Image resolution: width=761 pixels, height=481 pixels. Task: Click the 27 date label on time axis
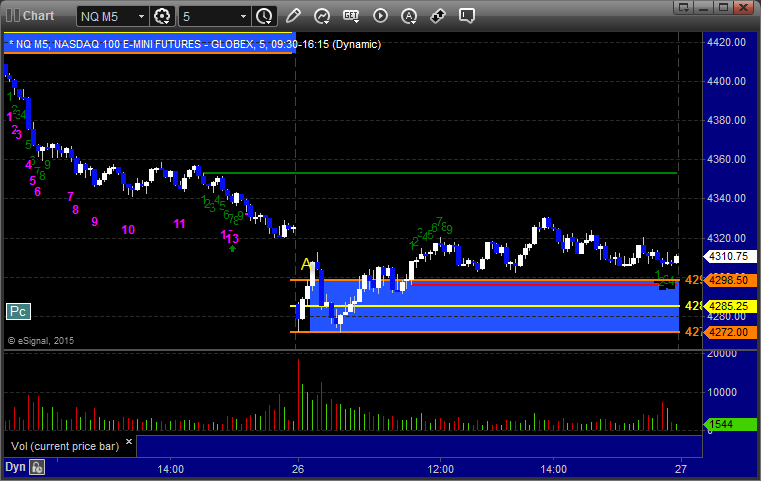click(681, 469)
